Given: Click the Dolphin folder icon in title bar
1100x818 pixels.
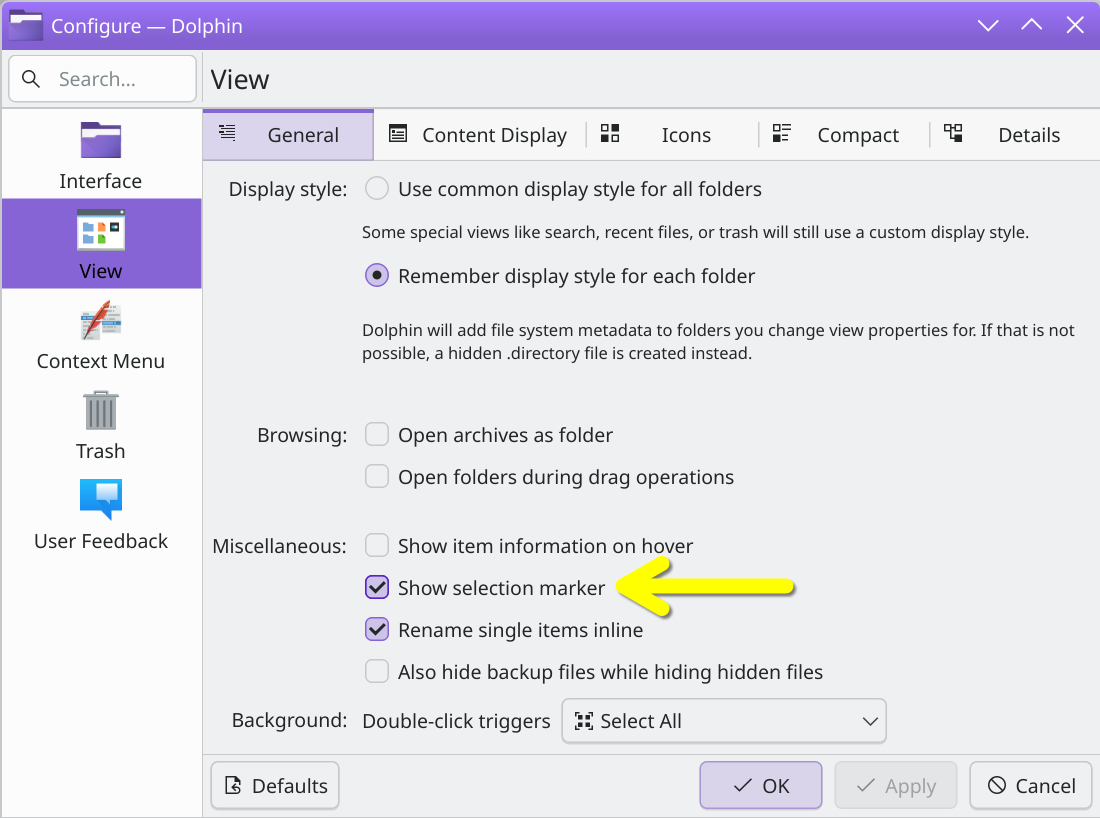Looking at the screenshot, I should (x=26, y=26).
